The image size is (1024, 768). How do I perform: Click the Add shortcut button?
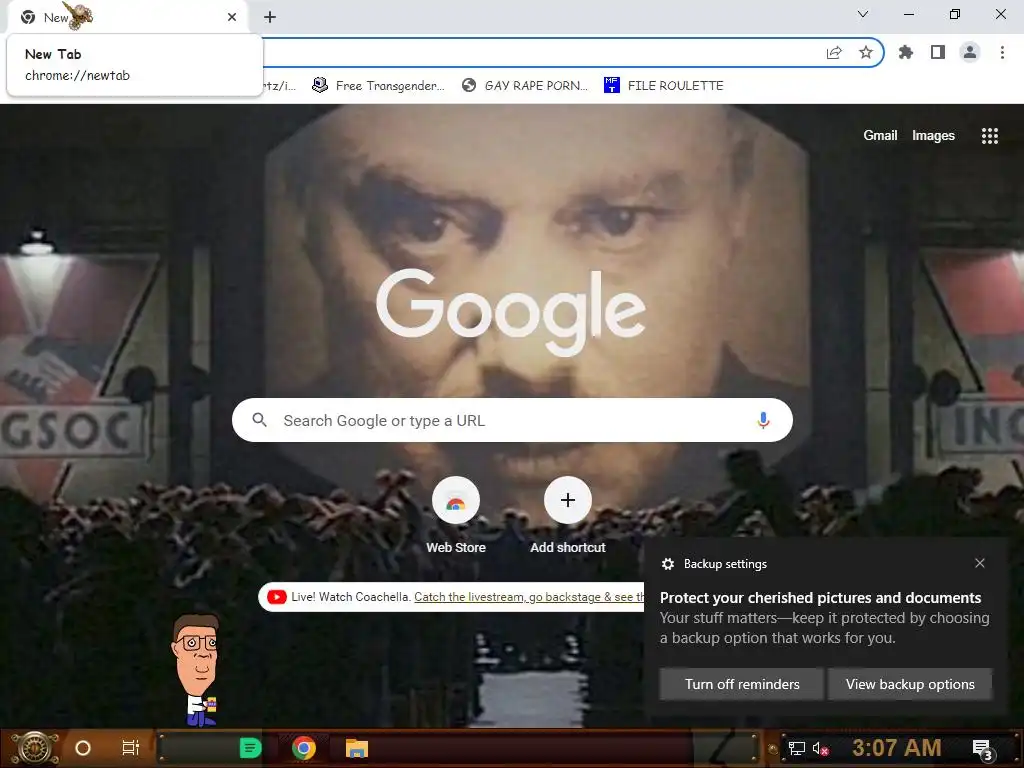(568, 515)
